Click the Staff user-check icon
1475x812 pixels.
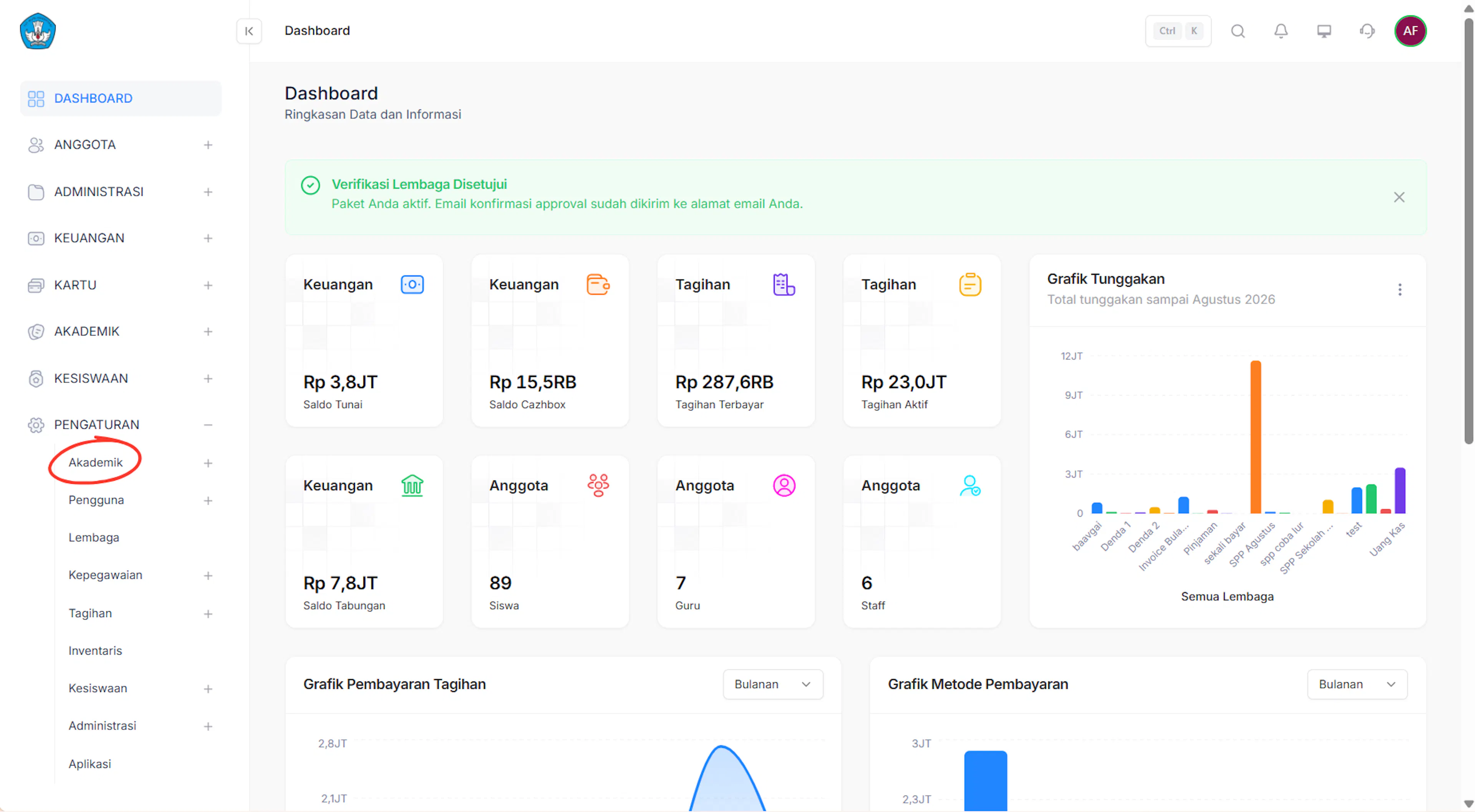click(x=970, y=485)
